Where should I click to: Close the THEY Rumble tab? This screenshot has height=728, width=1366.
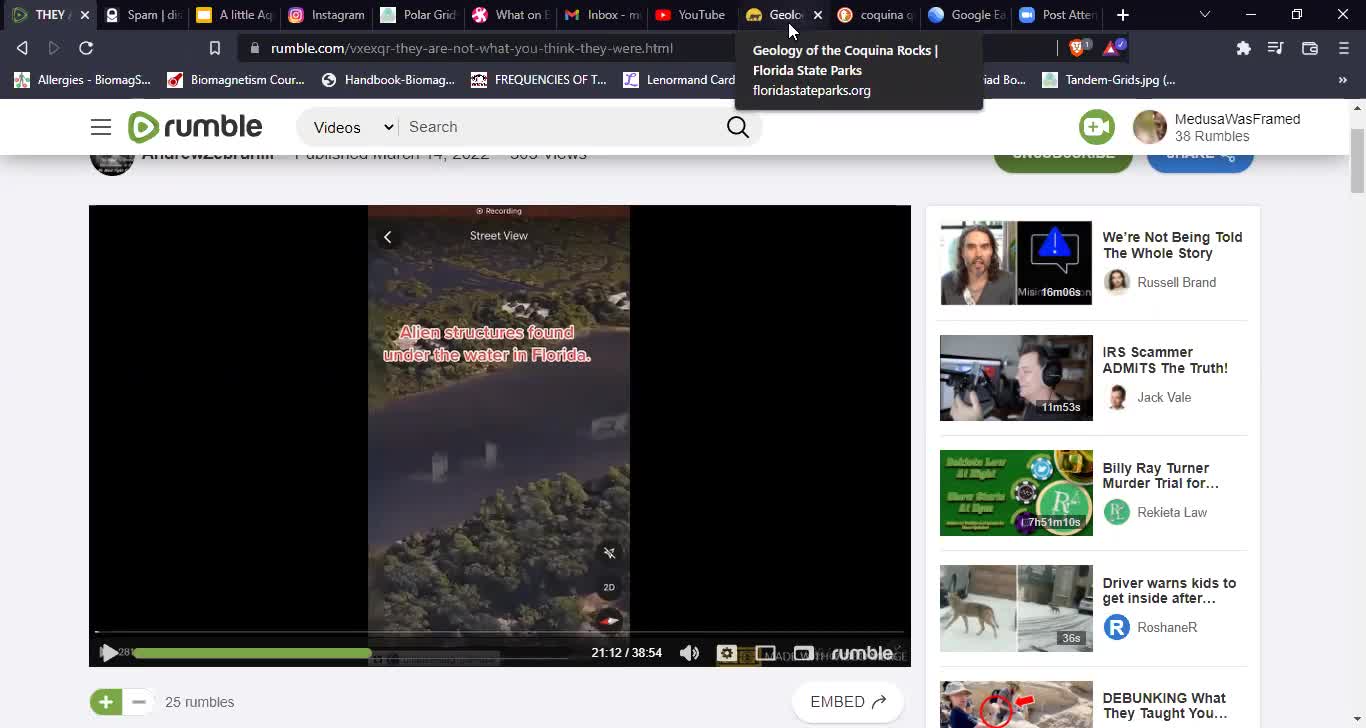[x=85, y=15]
